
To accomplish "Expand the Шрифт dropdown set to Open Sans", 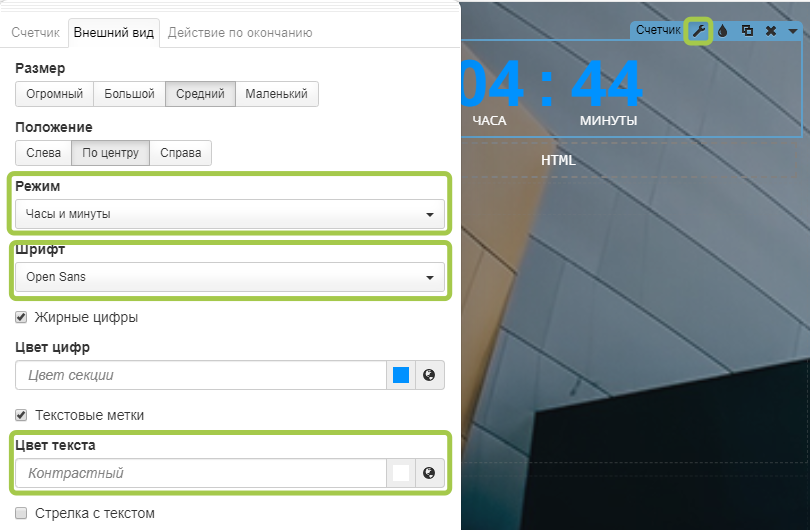I will [230, 277].
